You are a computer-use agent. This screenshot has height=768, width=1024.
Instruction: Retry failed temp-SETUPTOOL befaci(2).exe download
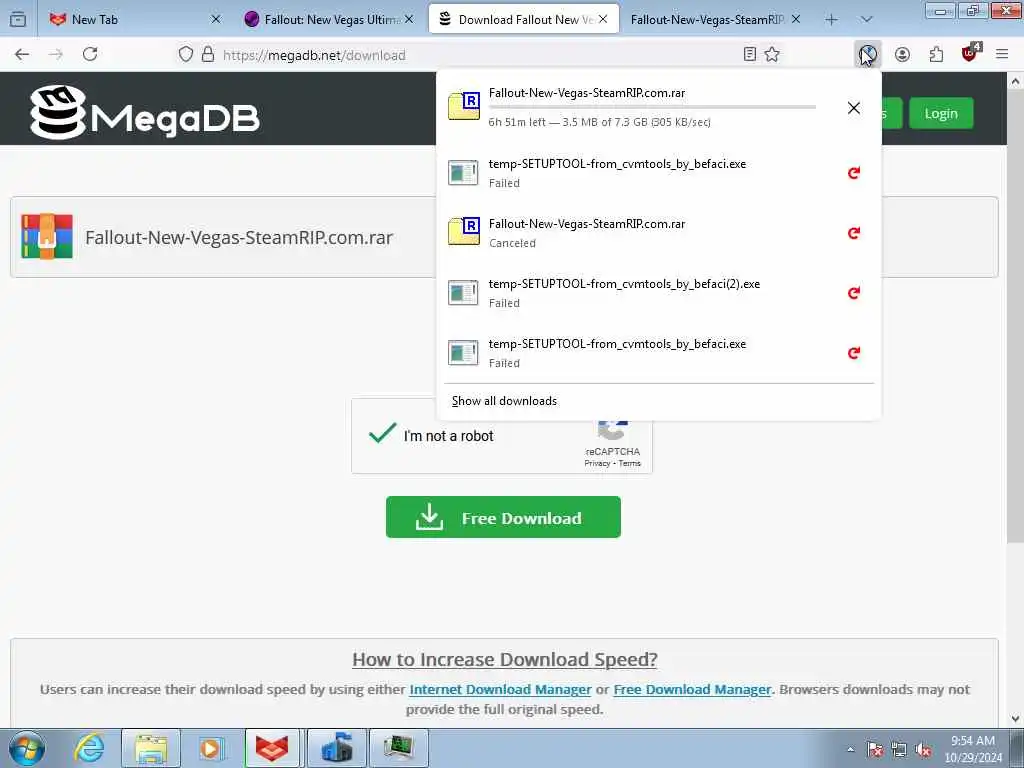coord(854,293)
